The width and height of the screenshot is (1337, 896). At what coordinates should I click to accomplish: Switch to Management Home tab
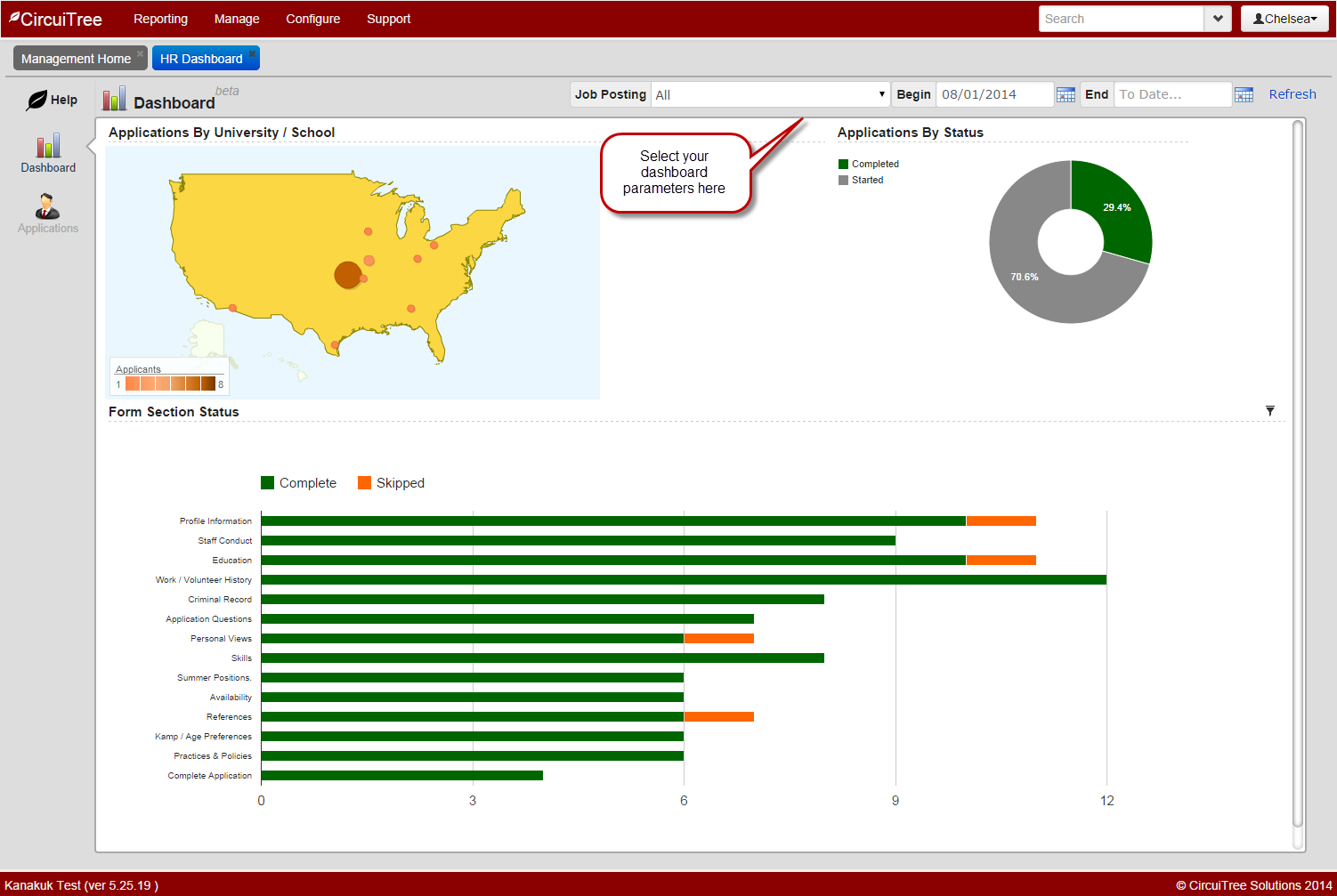click(76, 59)
